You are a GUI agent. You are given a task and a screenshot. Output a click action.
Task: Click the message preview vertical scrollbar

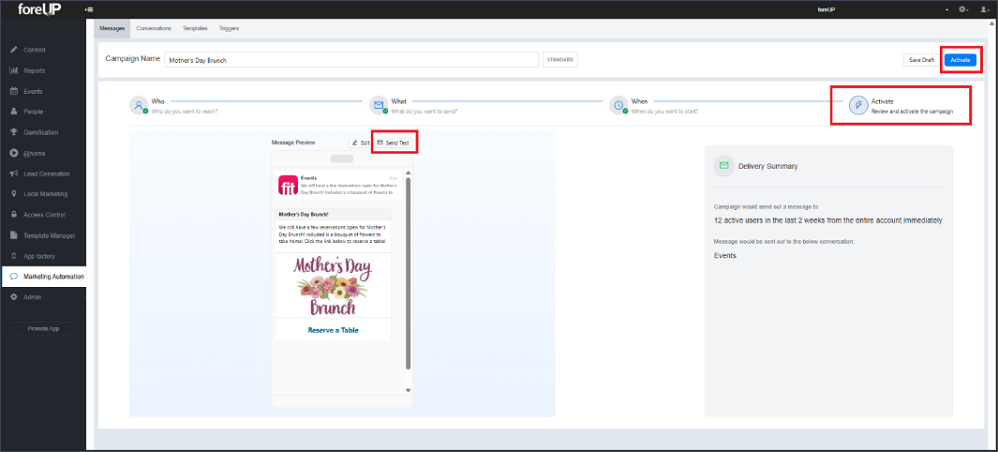[x=409, y=274]
